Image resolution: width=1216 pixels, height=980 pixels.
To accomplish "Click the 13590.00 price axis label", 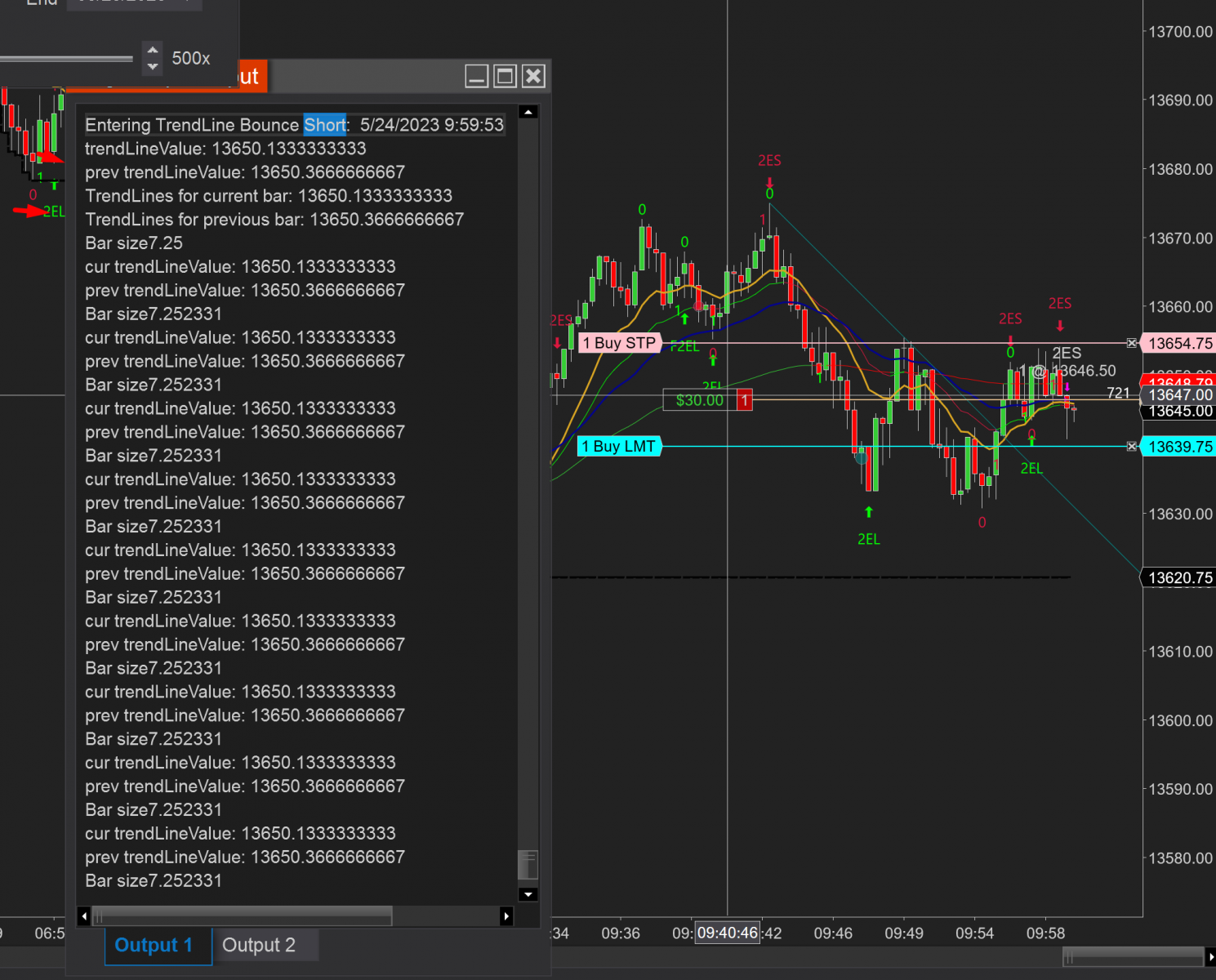I will (x=1181, y=790).
